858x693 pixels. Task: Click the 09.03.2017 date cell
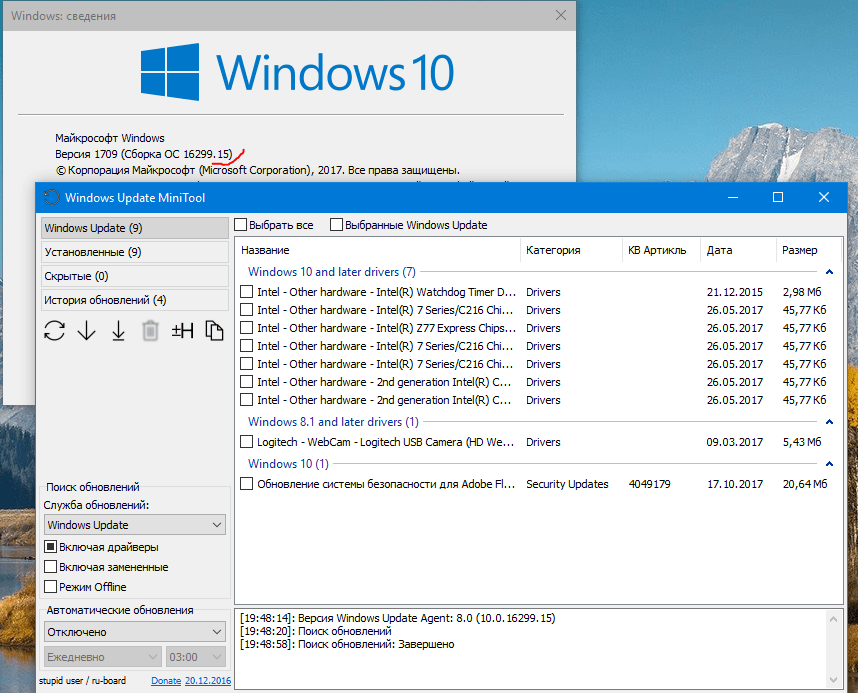tap(734, 442)
